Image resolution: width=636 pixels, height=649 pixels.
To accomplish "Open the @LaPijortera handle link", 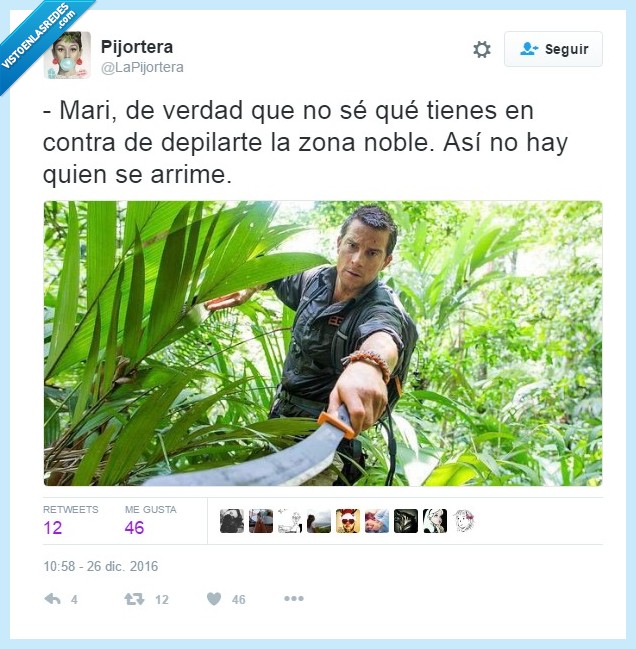I will pos(142,67).
